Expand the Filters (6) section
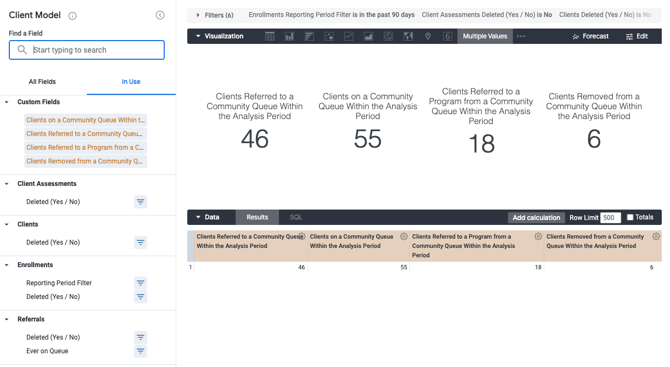 198,15
